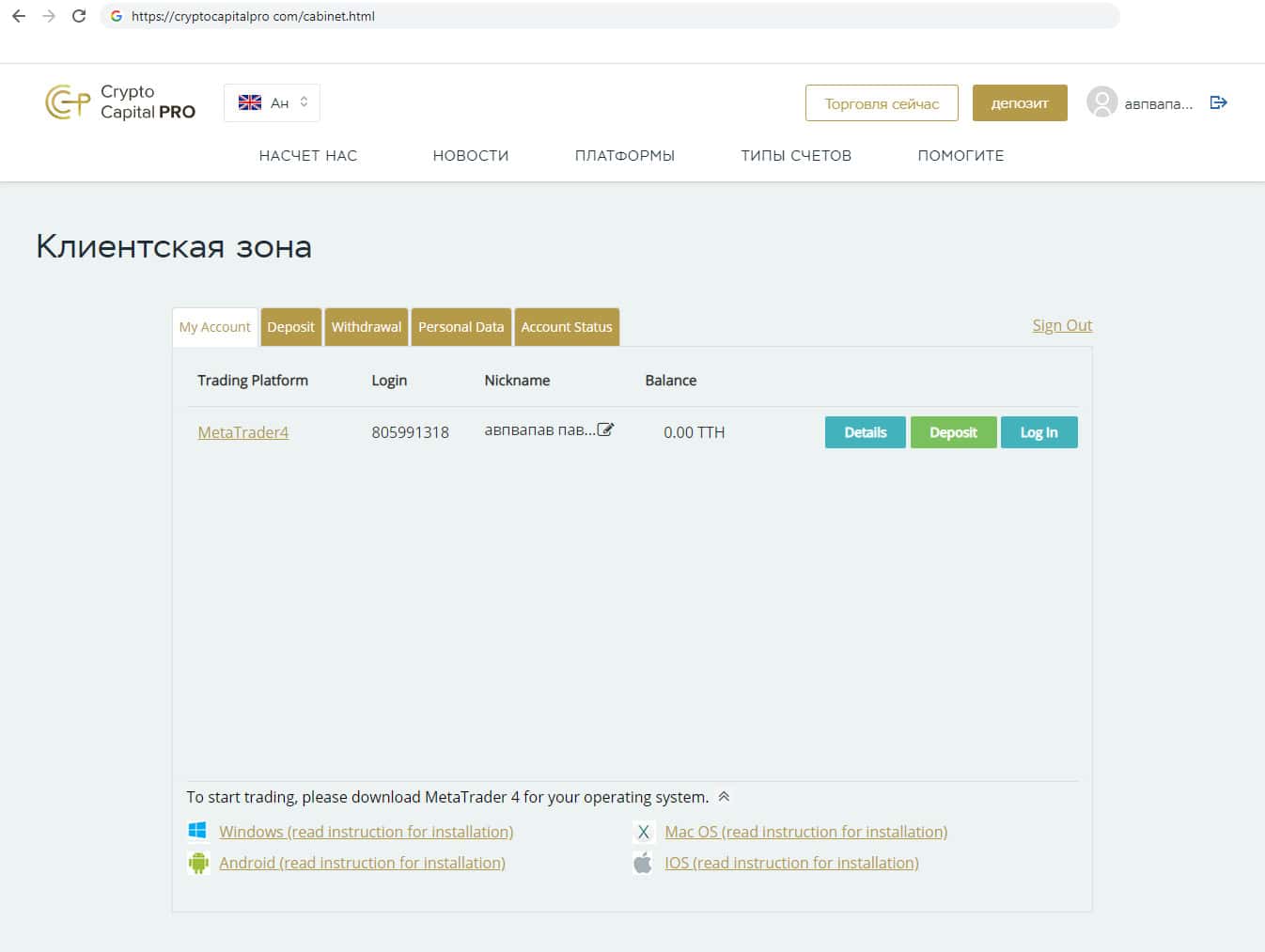Click the Android robot icon
The width and height of the screenshot is (1265, 952).
coord(197,863)
